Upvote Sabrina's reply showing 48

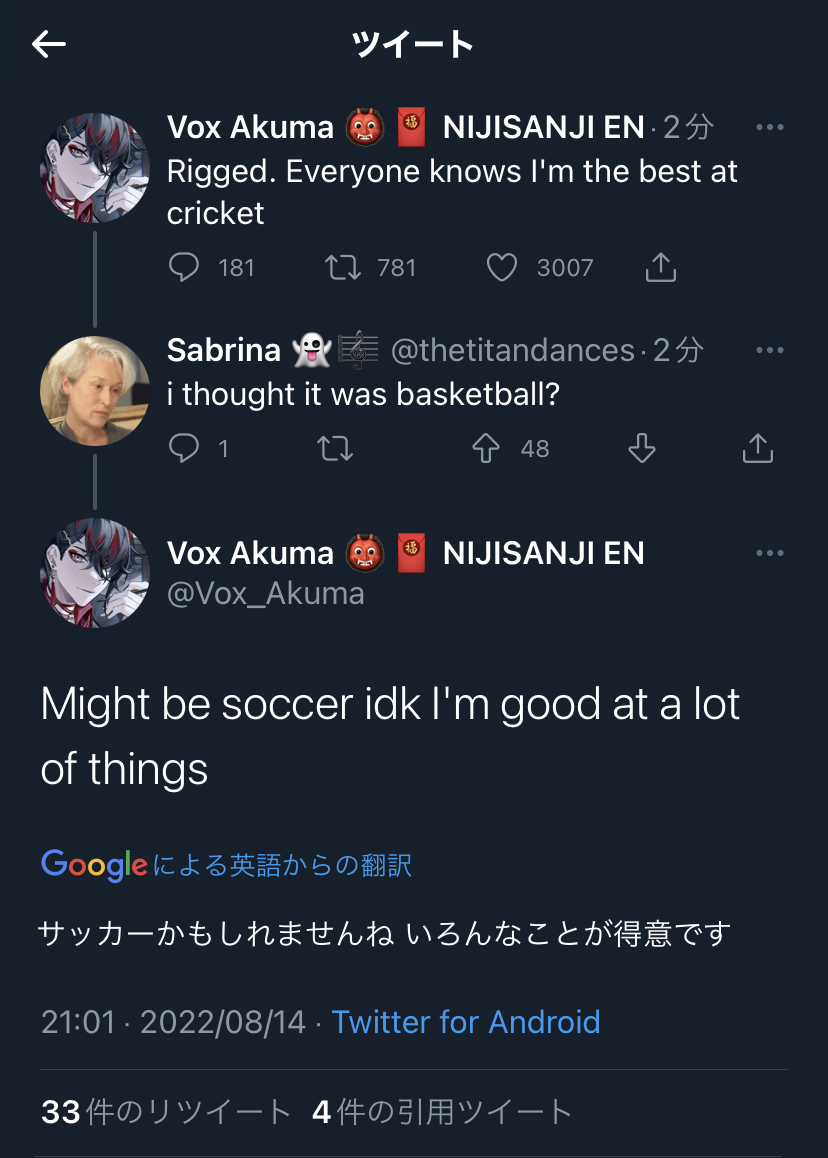[486, 449]
